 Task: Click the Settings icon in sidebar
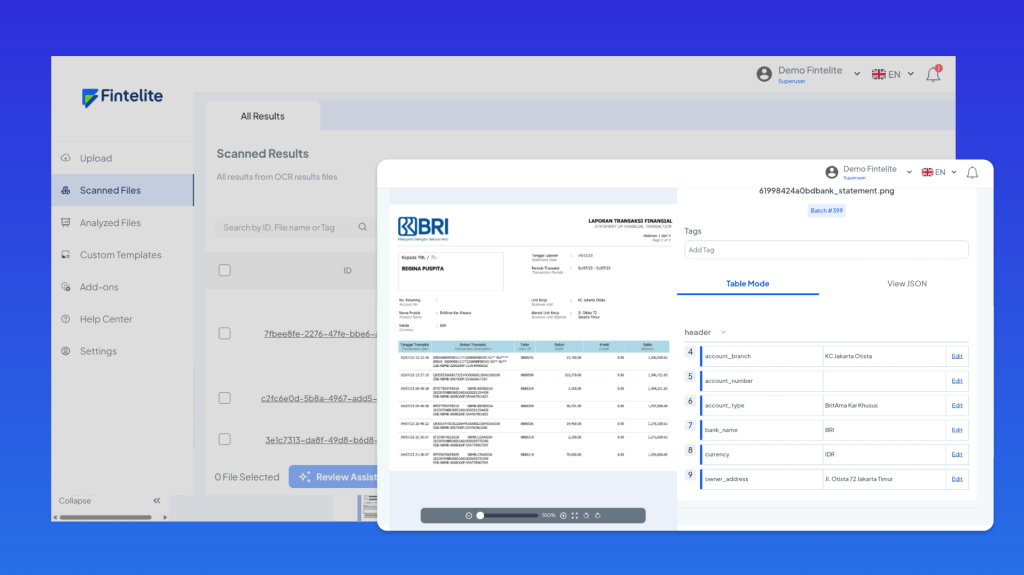click(x=66, y=351)
